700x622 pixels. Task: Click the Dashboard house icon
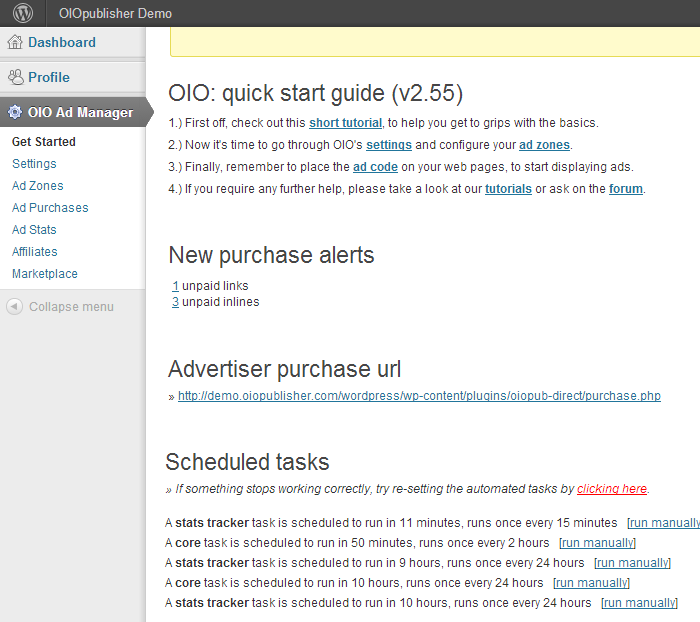click(15, 42)
